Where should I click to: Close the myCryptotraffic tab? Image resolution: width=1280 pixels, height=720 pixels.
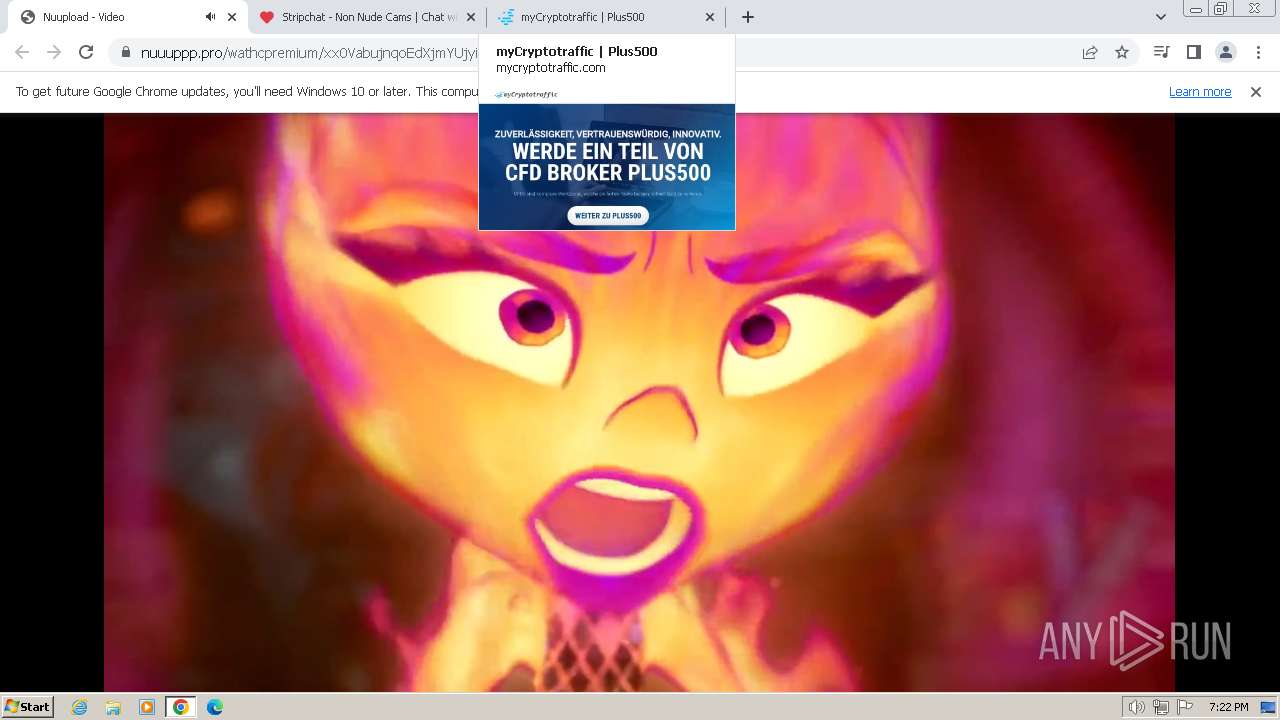710,17
